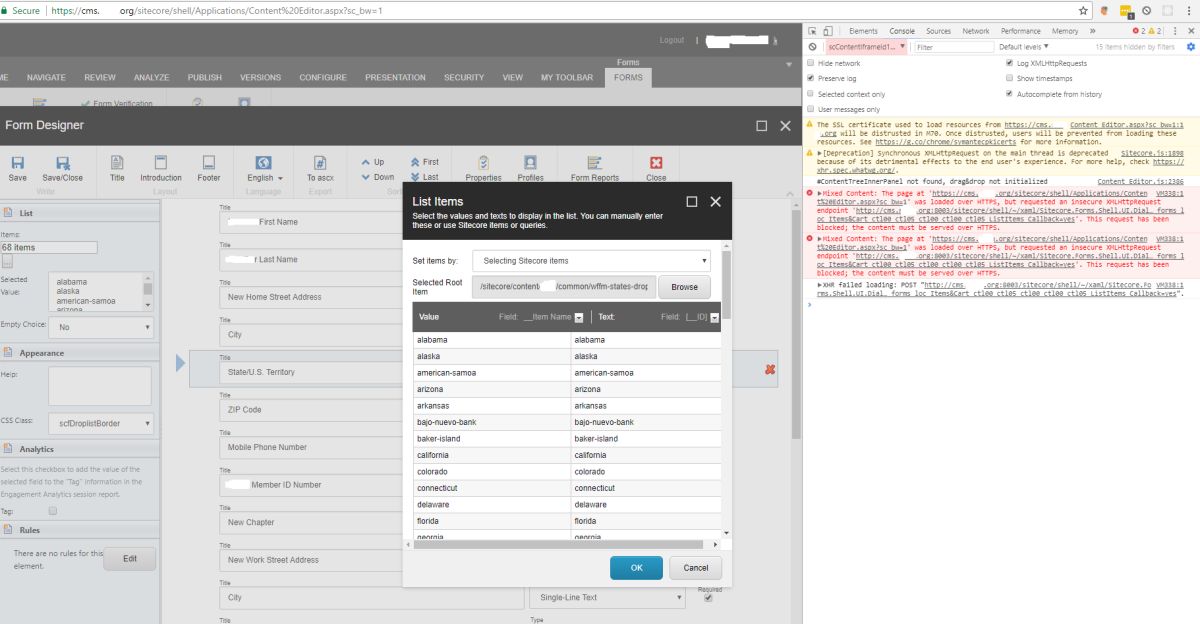Export the form with To ascx

pos(320,167)
